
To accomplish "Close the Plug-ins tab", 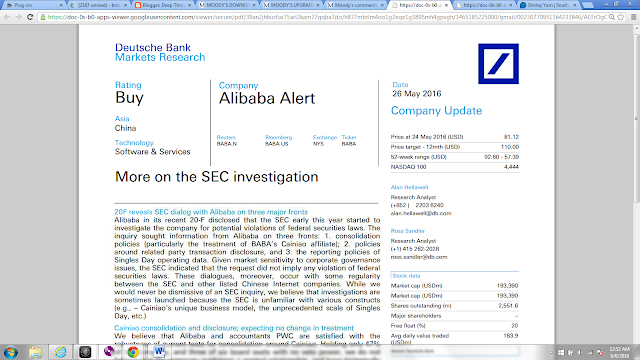I will click(x=61, y=5).
